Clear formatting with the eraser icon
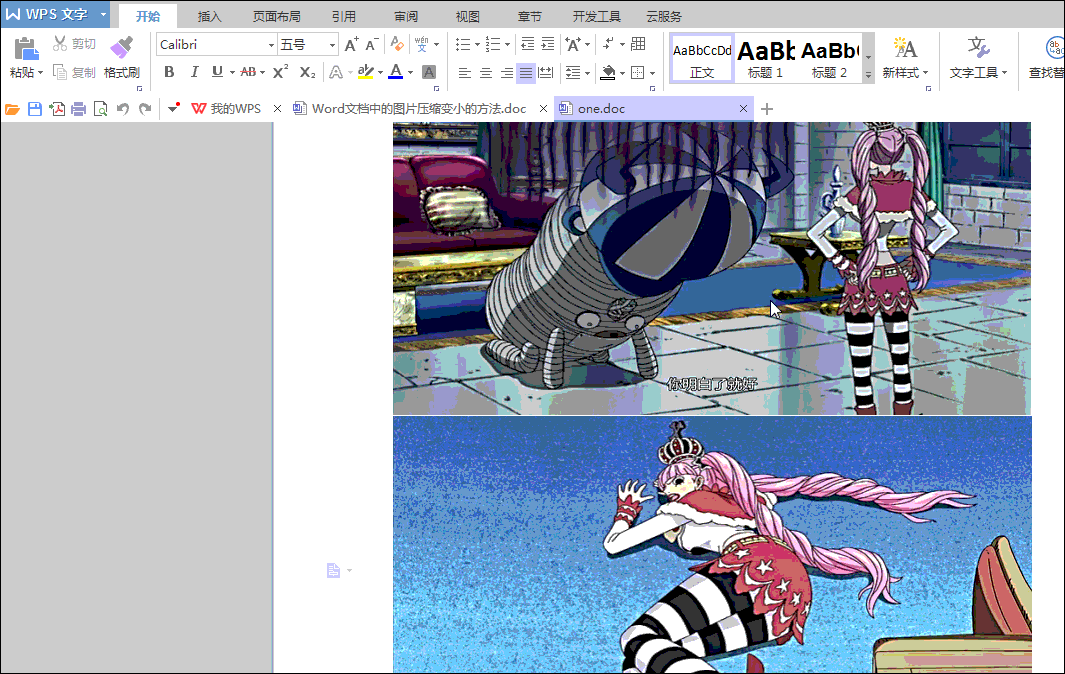The image size is (1065, 674). [397, 45]
